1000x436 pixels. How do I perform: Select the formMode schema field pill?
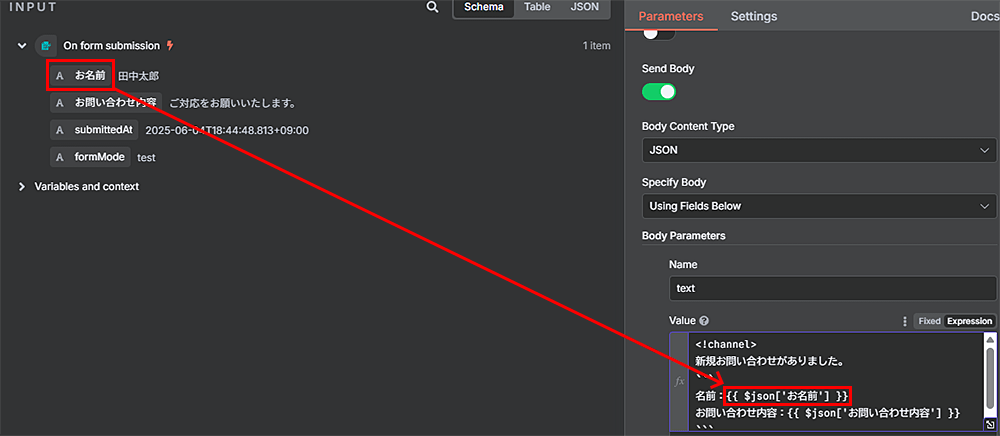click(x=90, y=157)
